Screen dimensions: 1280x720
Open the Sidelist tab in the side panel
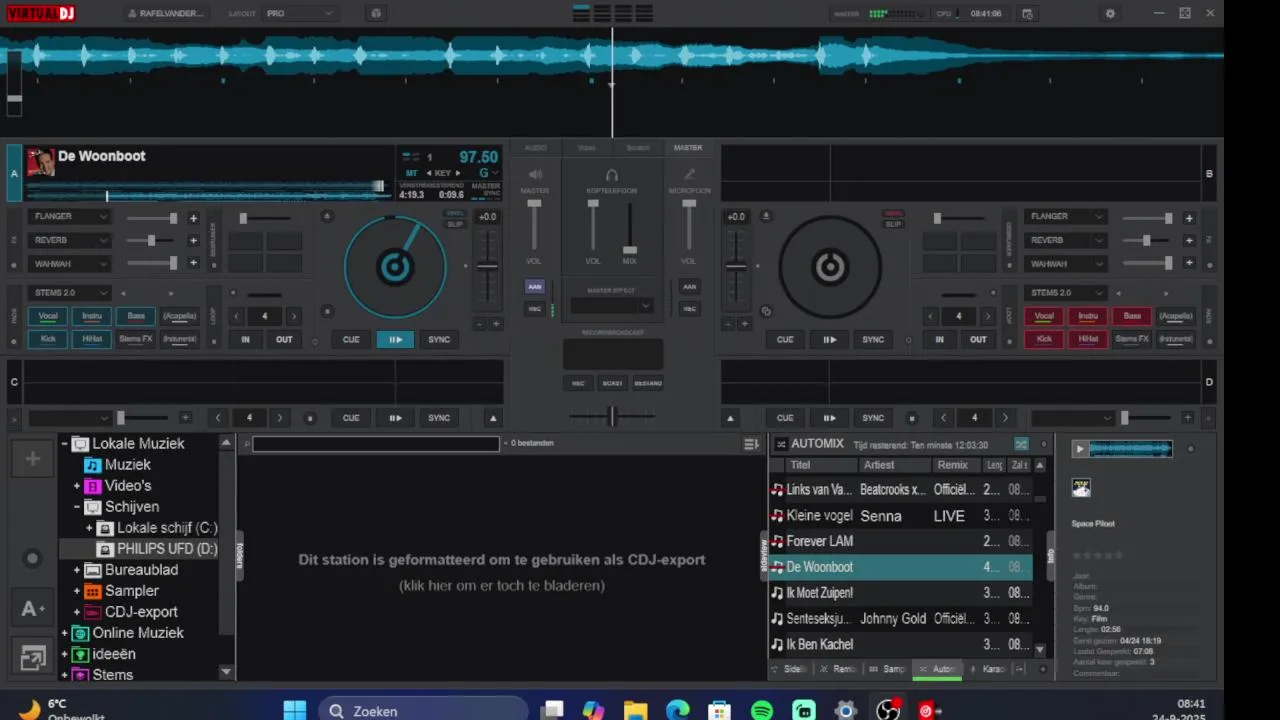[790, 669]
